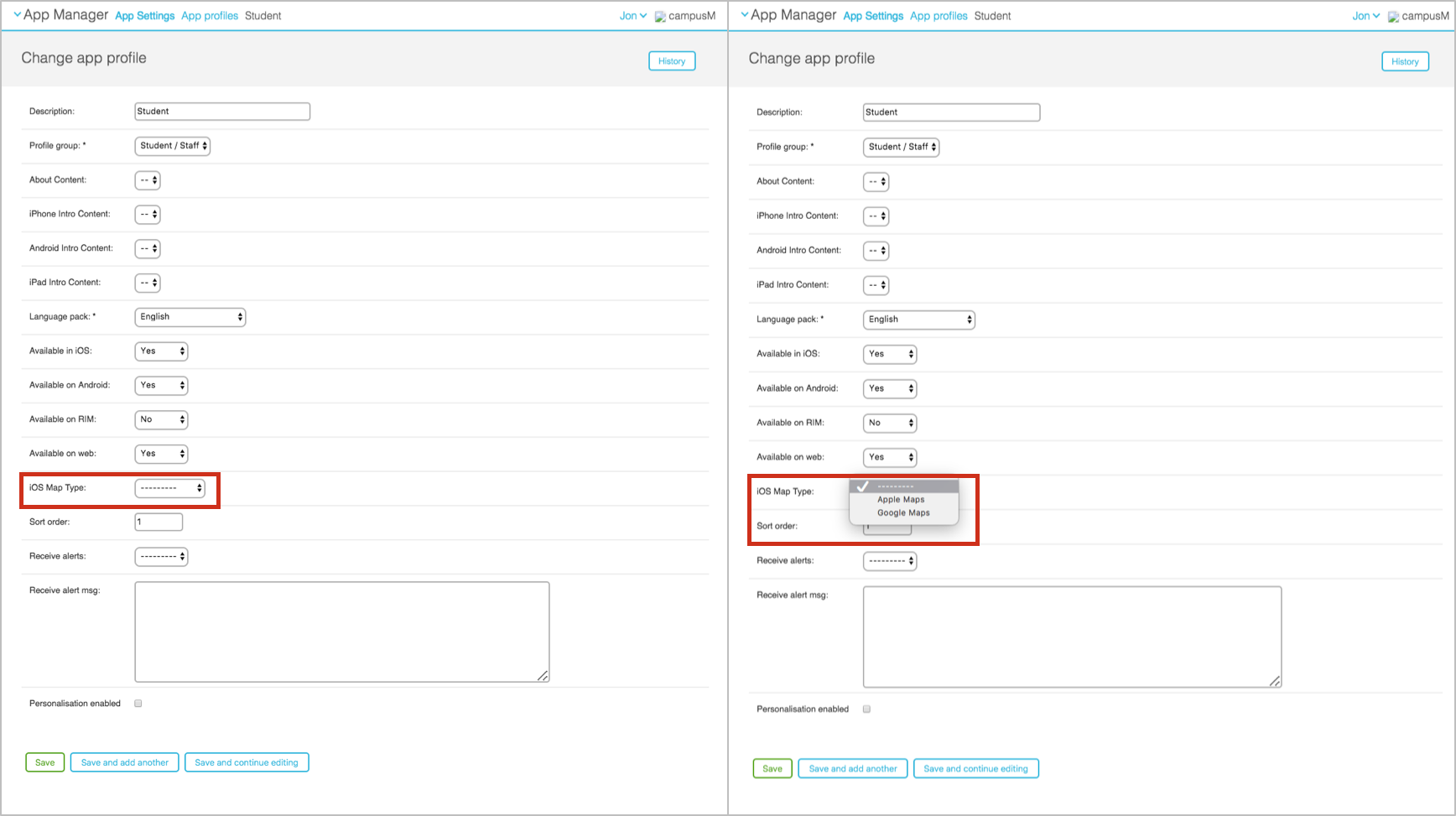This screenshot has height=816, width=1456.
Task: Click History button in left panel
Action: point(672,61)
